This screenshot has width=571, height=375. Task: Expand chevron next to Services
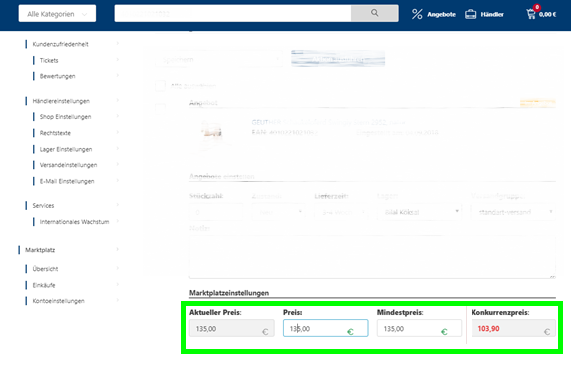tap(118, 205)
